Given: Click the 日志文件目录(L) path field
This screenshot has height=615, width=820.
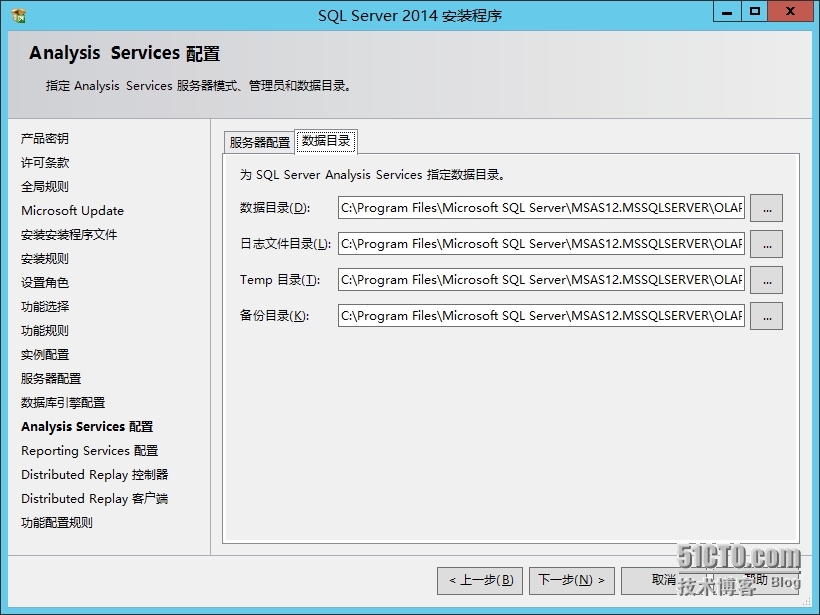Looking at the screenshot, I should tap(541, 244).
